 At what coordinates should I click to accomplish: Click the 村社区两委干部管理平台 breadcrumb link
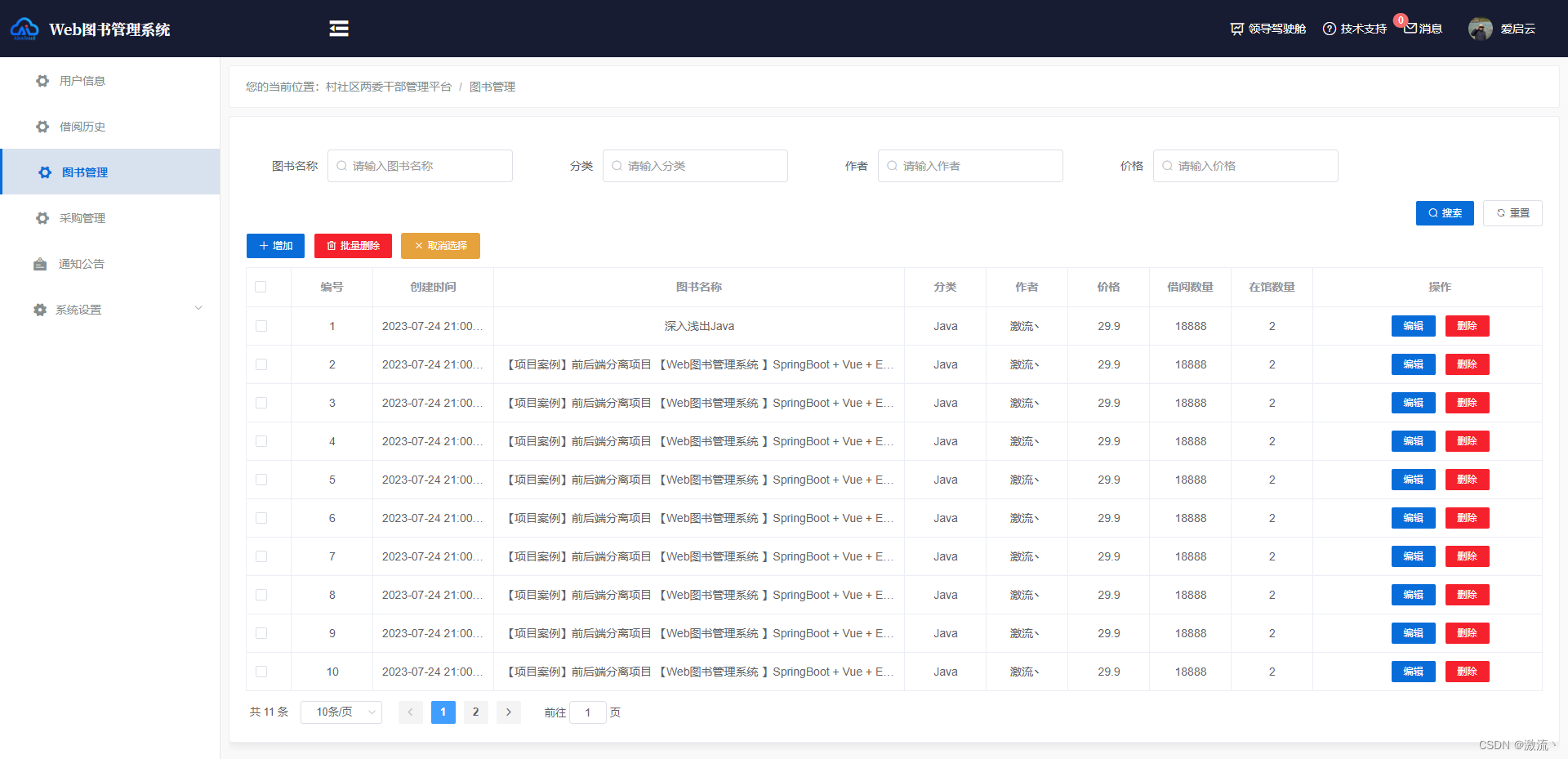click(x=389, y=87)
